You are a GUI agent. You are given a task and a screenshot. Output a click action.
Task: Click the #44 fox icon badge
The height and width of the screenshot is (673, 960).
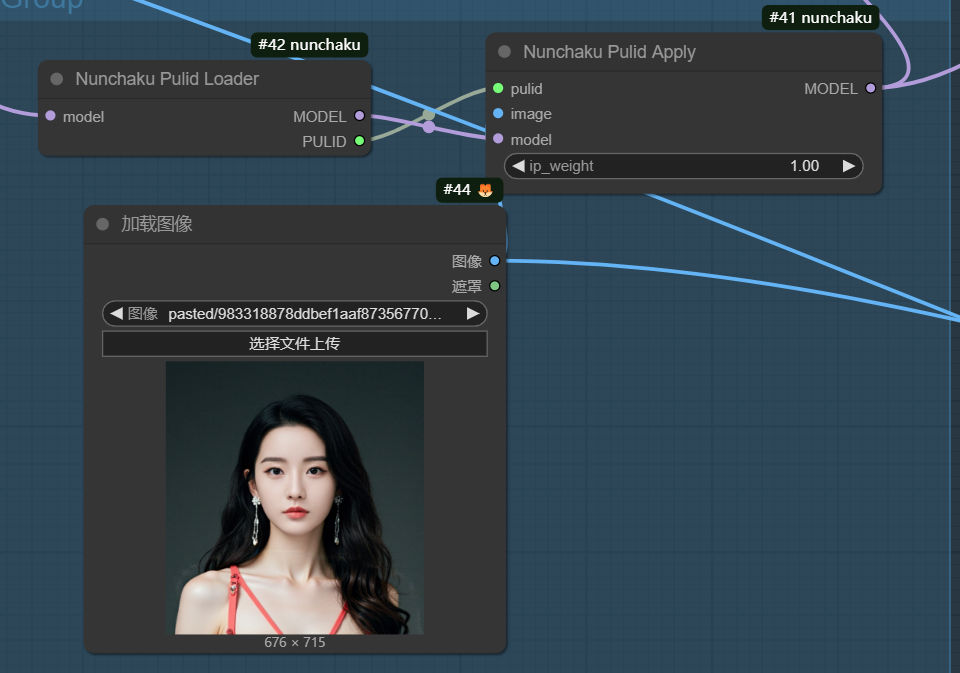click(469, 190)
